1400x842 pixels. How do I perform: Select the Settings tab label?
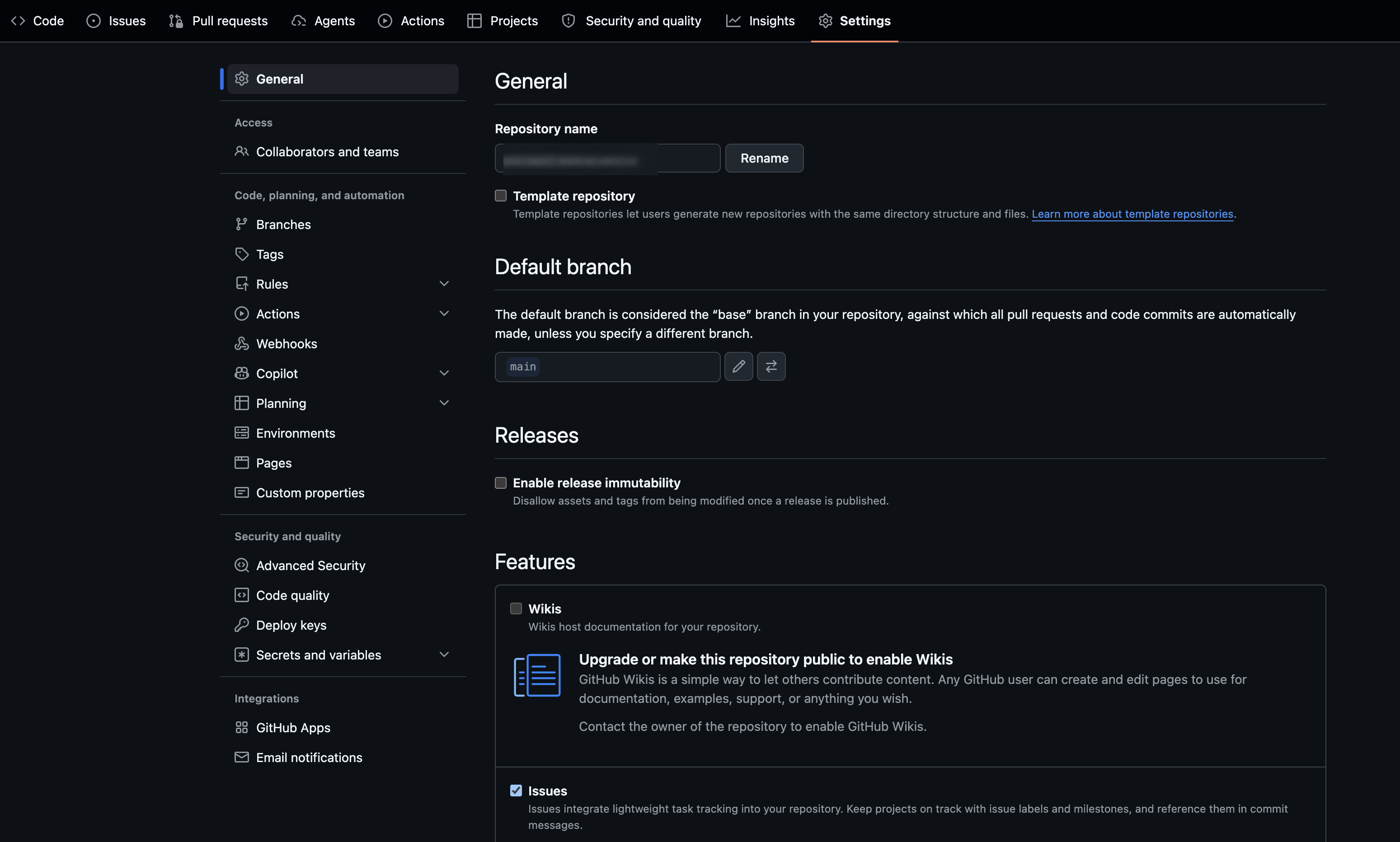tap(865, 21)
